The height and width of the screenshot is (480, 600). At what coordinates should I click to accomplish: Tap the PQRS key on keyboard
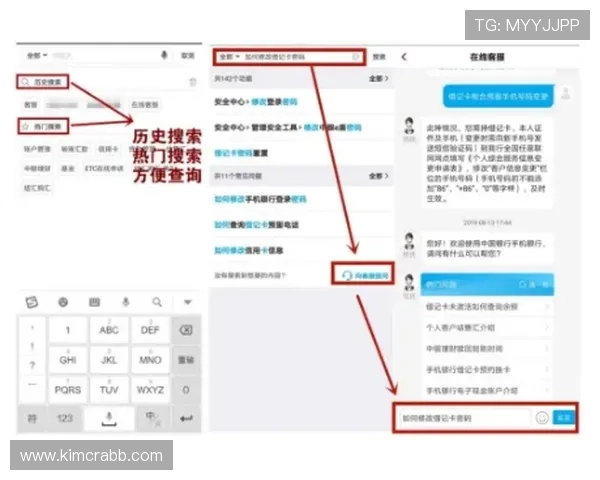pos(68,390)
